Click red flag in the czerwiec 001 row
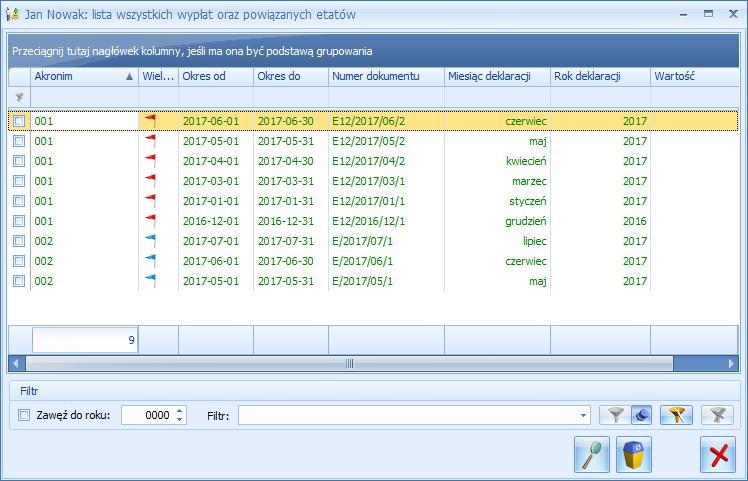This screenshot has width=748, height=481. click(x=151, y=121)
